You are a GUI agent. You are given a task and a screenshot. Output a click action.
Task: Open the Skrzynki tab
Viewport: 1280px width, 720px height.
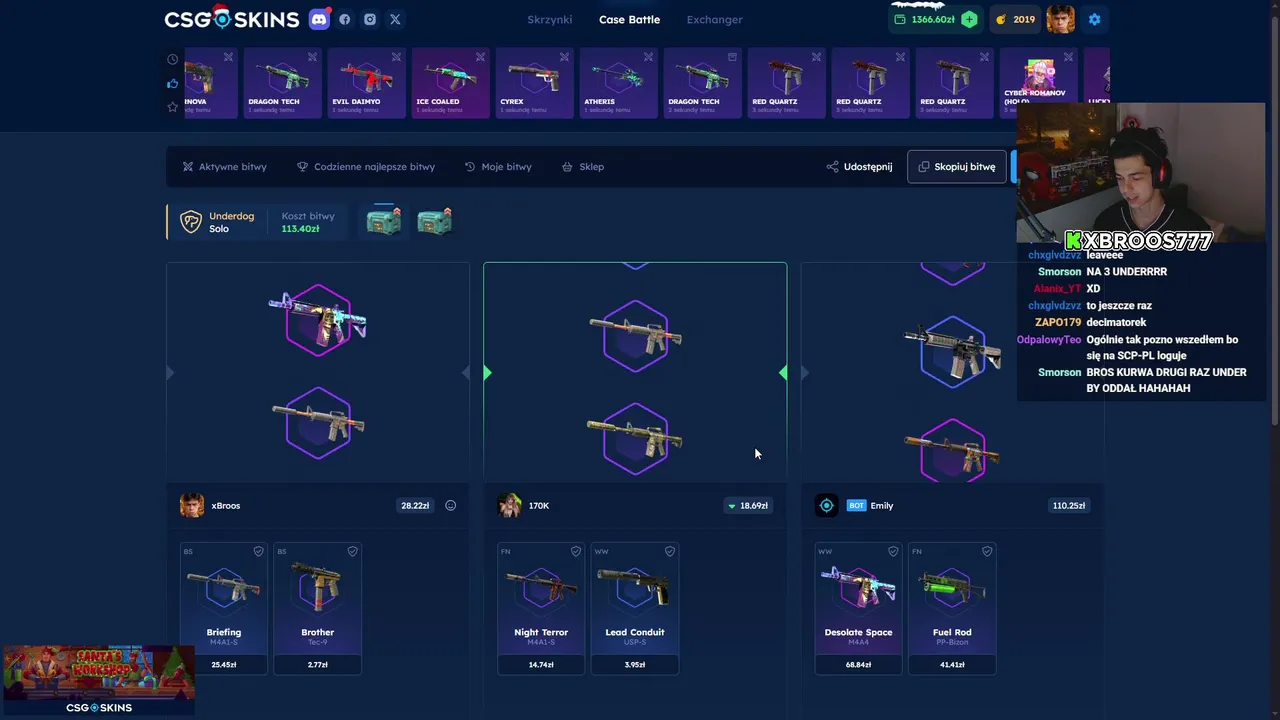click(549, 19)
